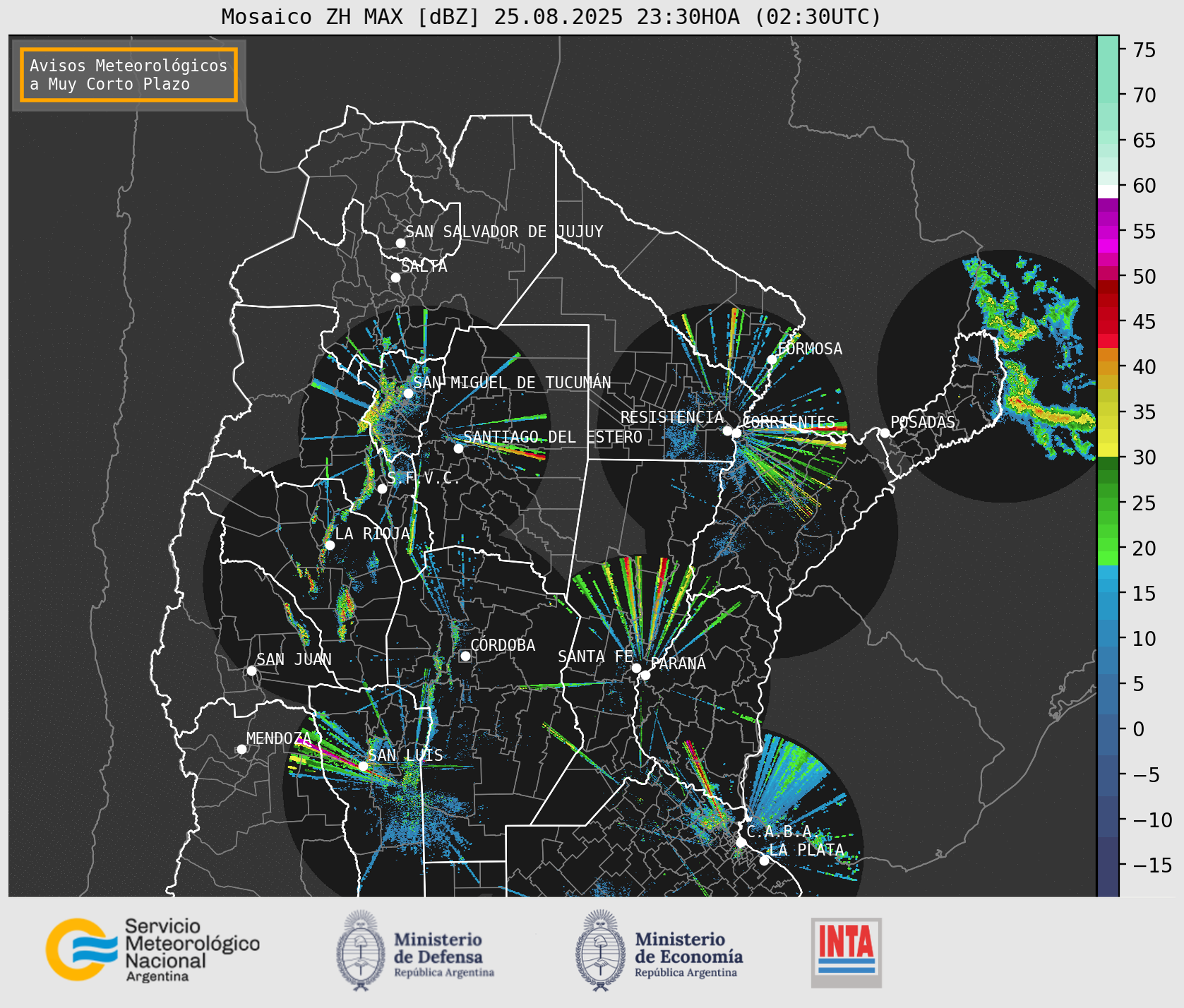The width and height of the screenshot is (1184, 1008).
Task: Click the −15 dBZ colorbar label
Action: (x=1152, y=865)
